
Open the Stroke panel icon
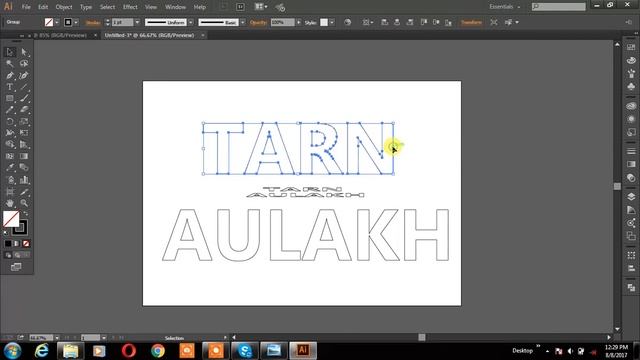(631, 151)
